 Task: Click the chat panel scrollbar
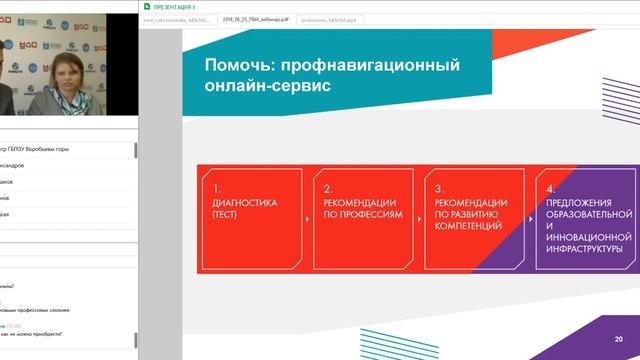pyautogui.click(x=136, y=340)
